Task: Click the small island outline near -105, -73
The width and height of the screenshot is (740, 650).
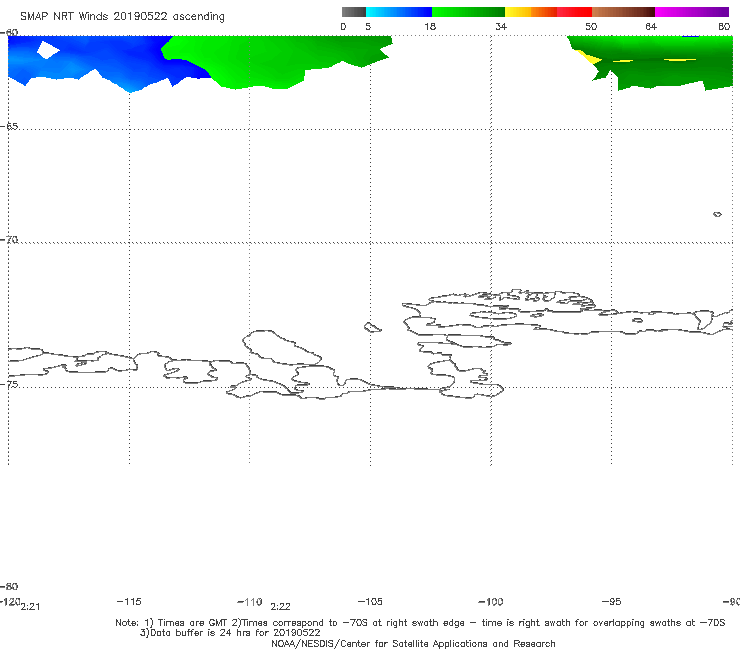Action: [372, 327]
